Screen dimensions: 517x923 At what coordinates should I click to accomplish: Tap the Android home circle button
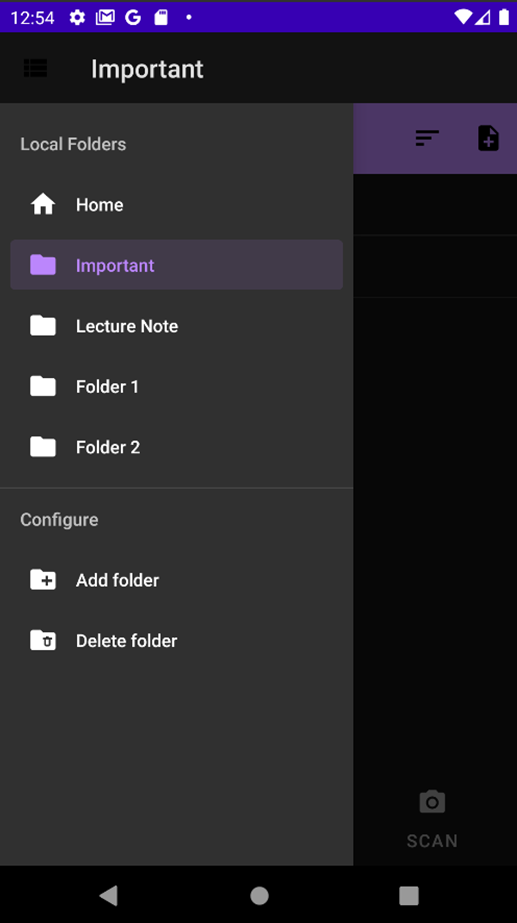pyautogui.click(x=259, y=895)
